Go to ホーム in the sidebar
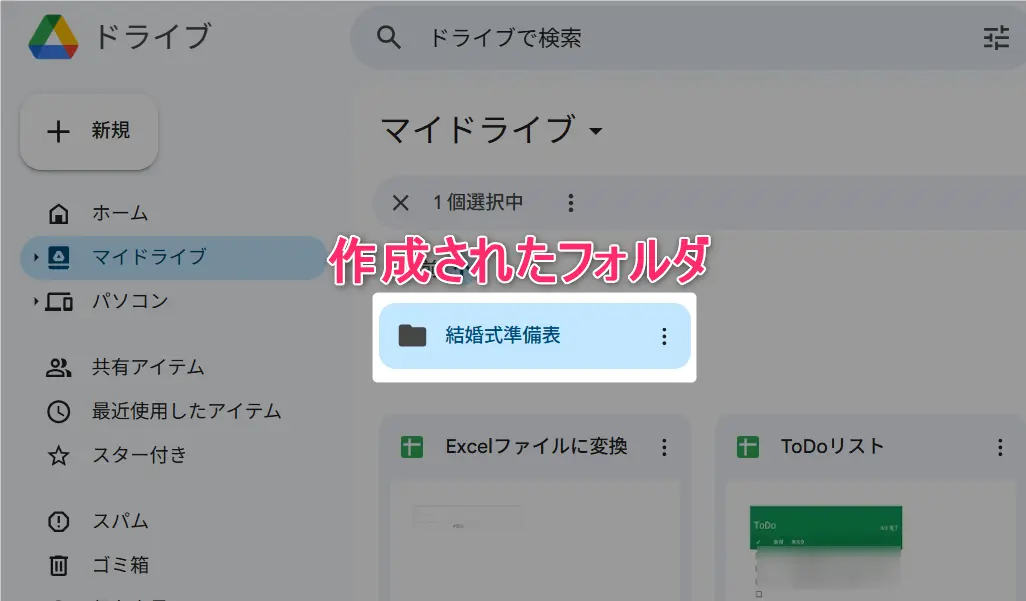The width and height of the screenshot is (1026, 601). [x=120, y=213]
